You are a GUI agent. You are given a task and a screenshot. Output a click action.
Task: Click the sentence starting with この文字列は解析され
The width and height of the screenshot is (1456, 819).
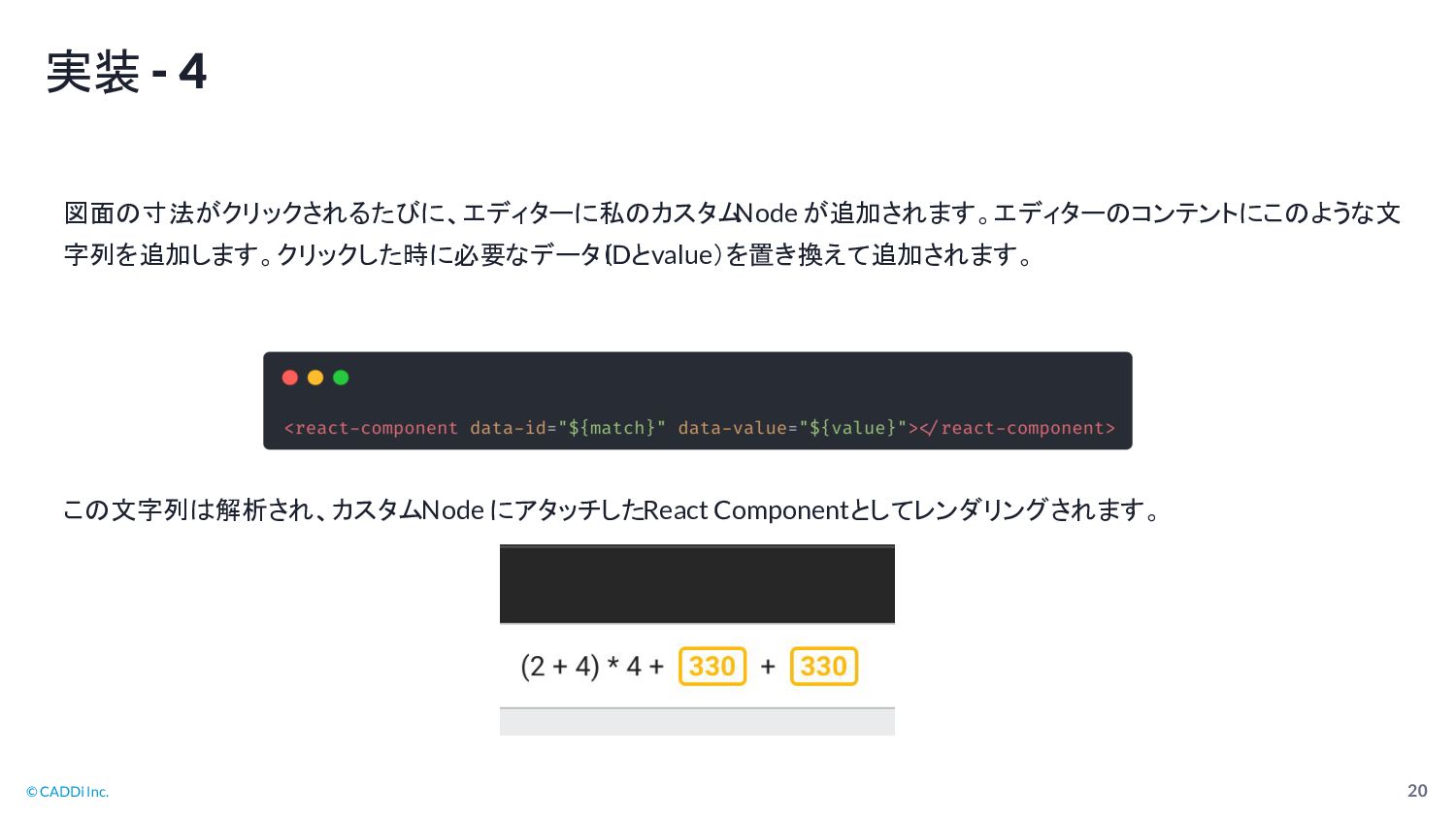612,509
